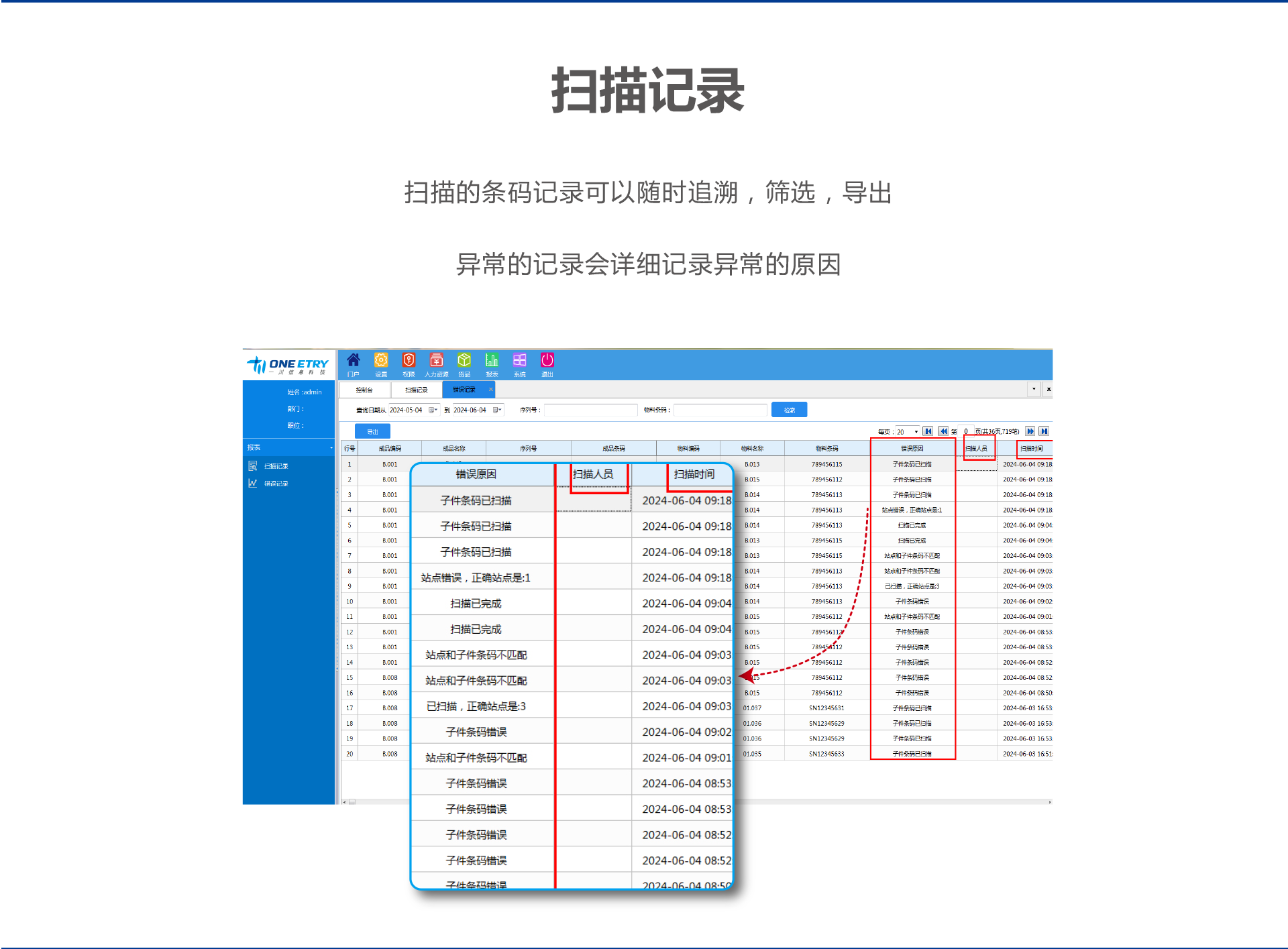Go to the last page of results
The height and width of the screenshot is (949, 1288).
(x=1044, y=431)
